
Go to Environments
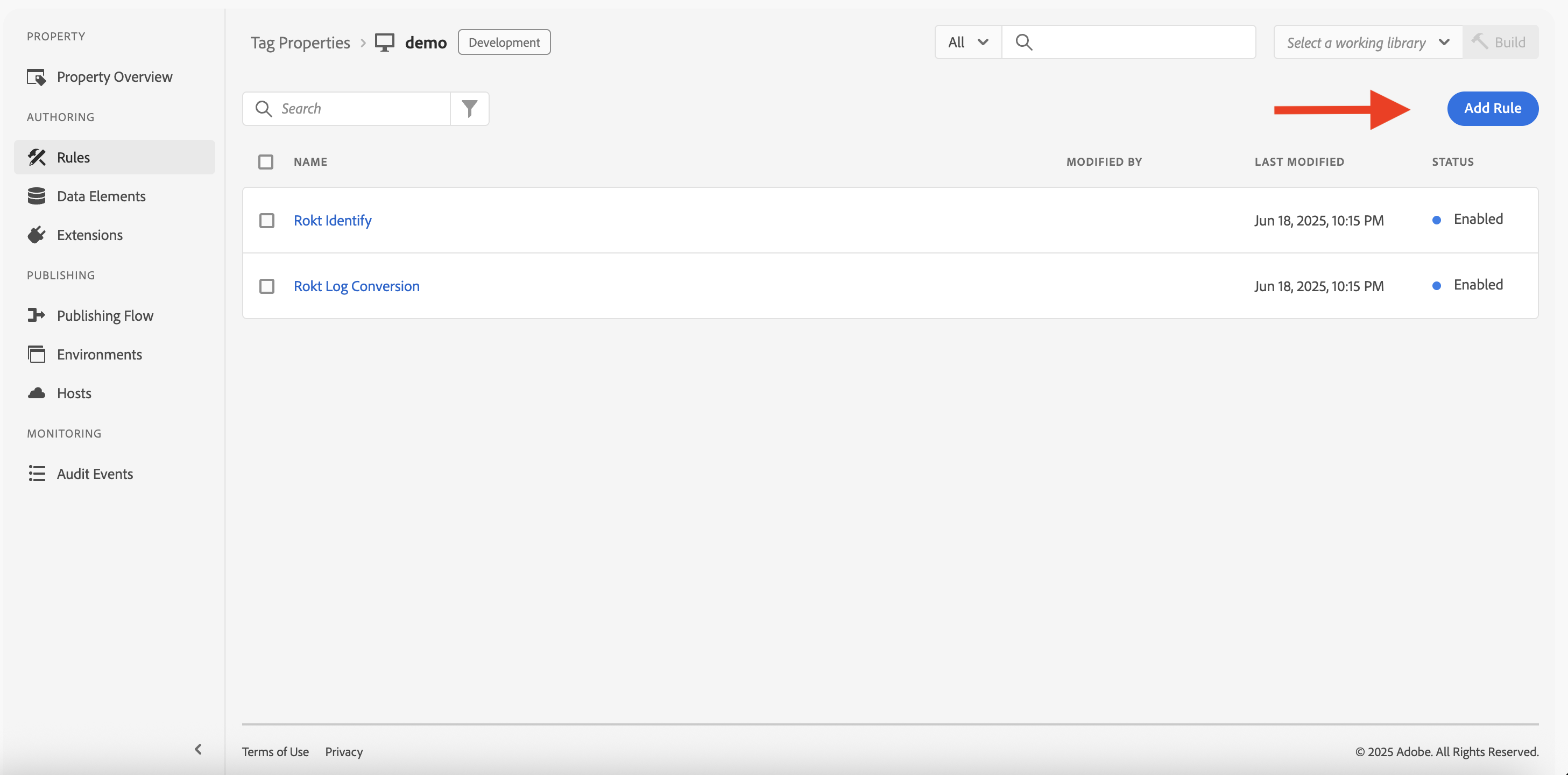[115, 354]
